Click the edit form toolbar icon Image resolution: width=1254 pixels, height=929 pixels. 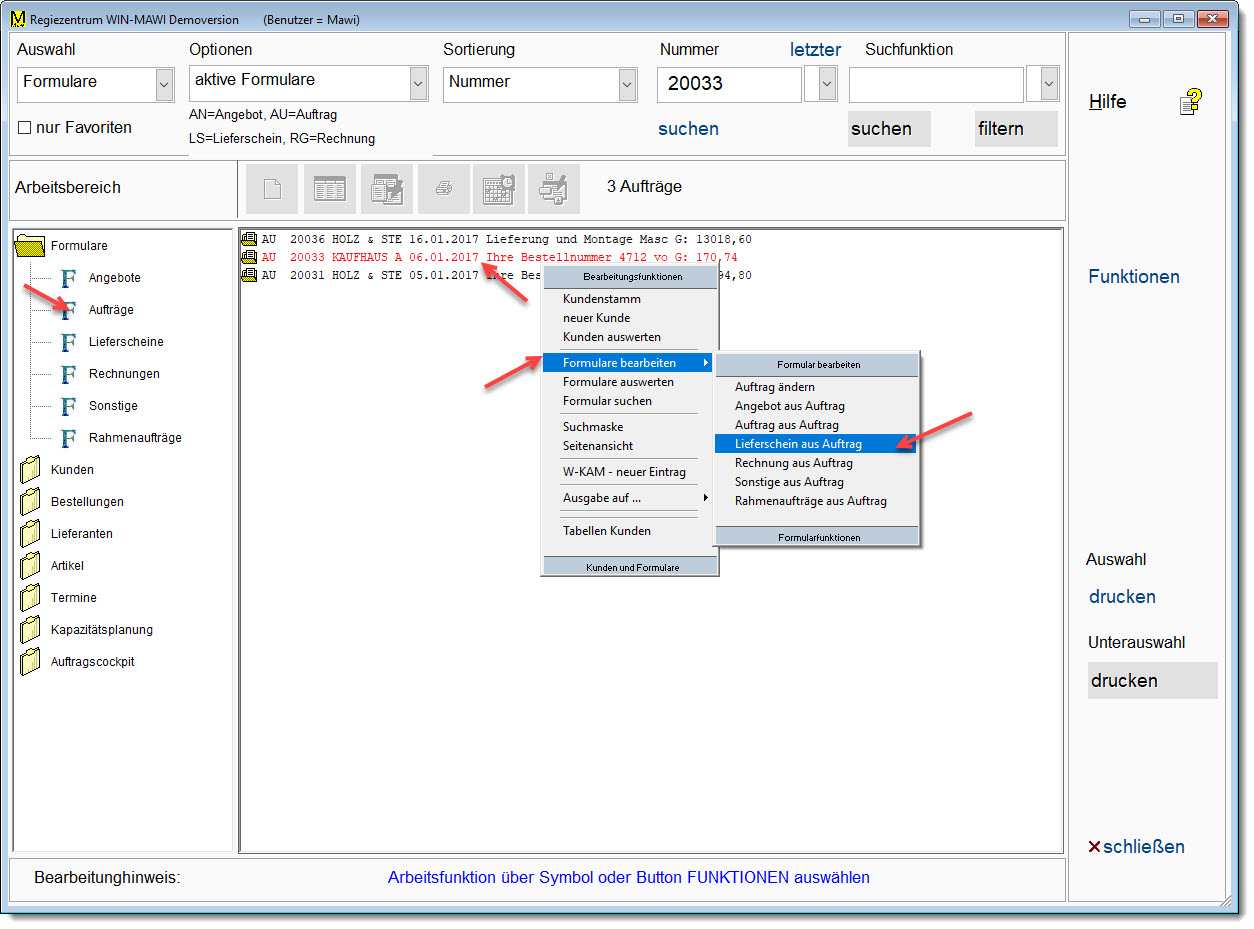click(386, 189)
